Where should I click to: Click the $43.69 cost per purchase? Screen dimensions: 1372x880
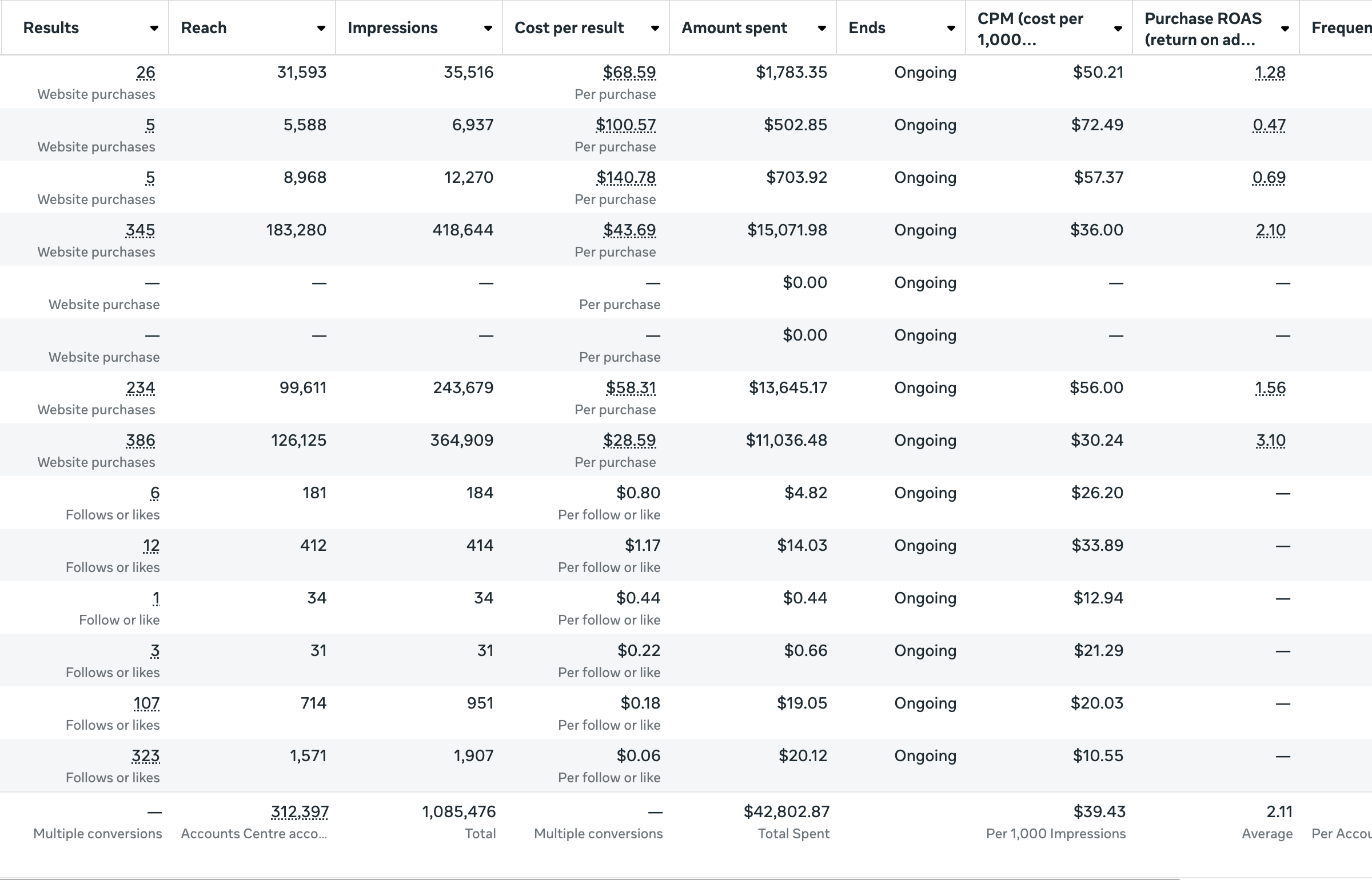tap(629, 230)
